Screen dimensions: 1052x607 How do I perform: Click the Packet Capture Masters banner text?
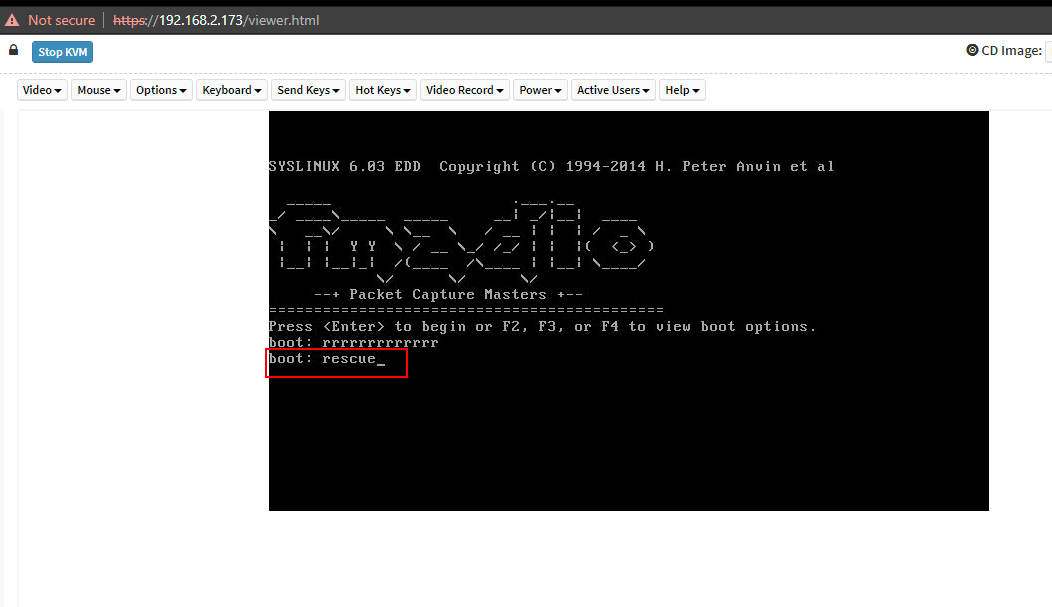click(x=448, y=294)
